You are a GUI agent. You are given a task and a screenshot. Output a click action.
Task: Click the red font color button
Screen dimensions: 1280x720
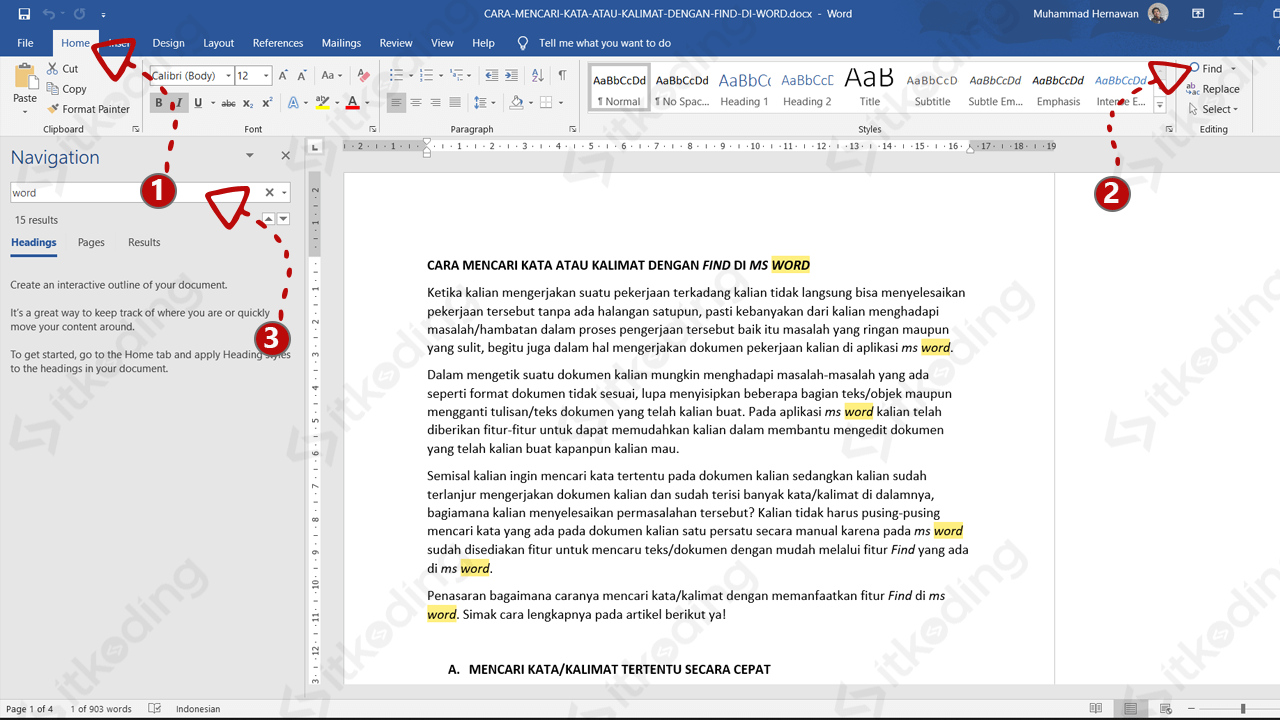[352, 103]
